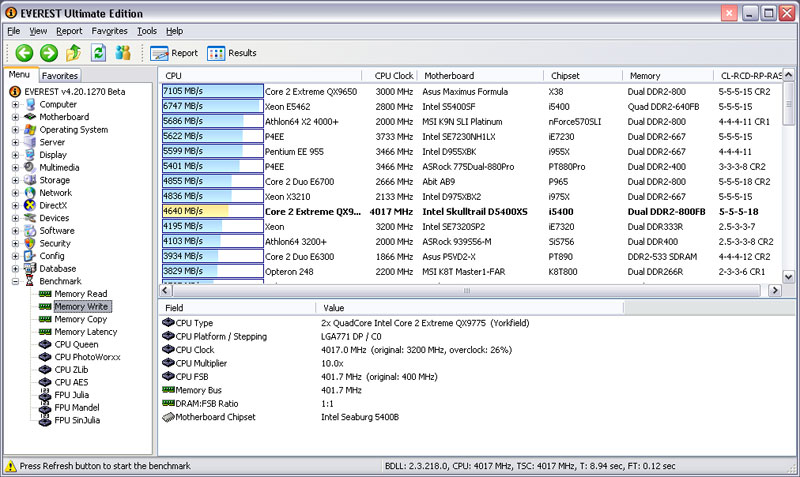Select the Benchmark hourglass icon
The width and height of the screenshot is (800, 477).
(x=30, y=281)
